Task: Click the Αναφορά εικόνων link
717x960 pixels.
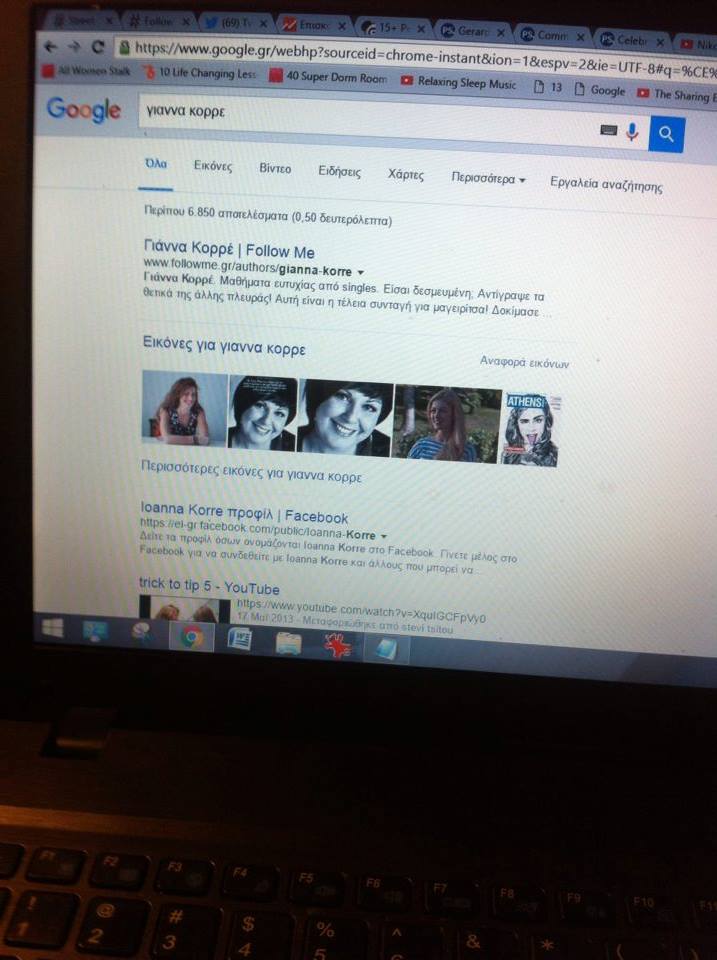Action: 524,362
